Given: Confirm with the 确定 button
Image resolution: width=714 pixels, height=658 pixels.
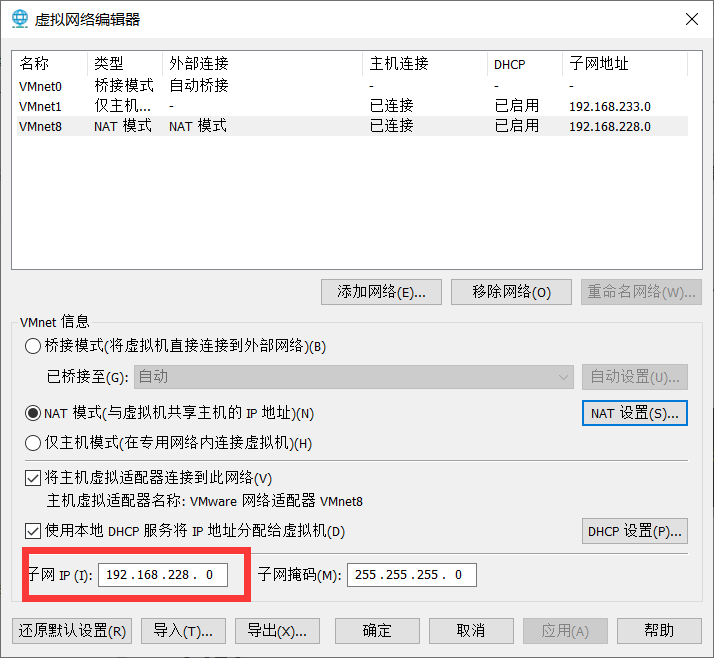Looking at the screenshot, I should (377, 631).
